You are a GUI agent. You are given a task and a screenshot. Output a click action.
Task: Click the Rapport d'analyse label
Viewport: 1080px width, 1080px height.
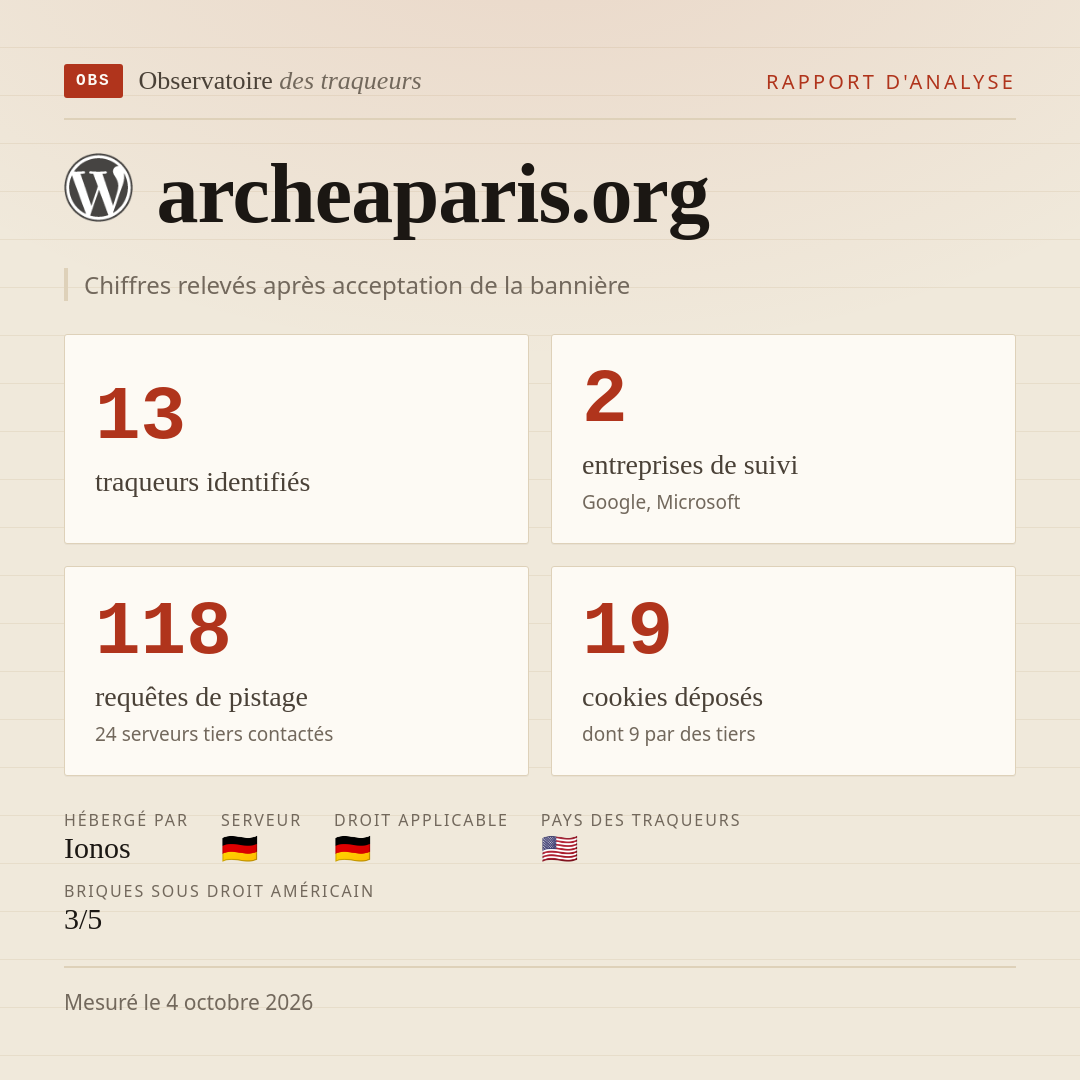coord(891,82)
